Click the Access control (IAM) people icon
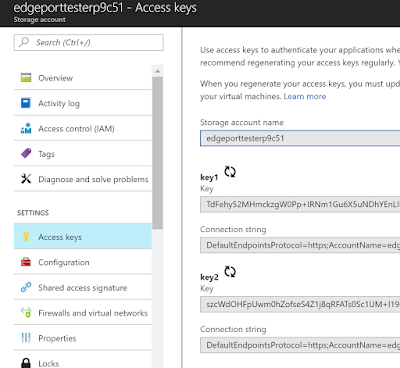The height and width of the screenshot is (368, 400). coord(26,128)
